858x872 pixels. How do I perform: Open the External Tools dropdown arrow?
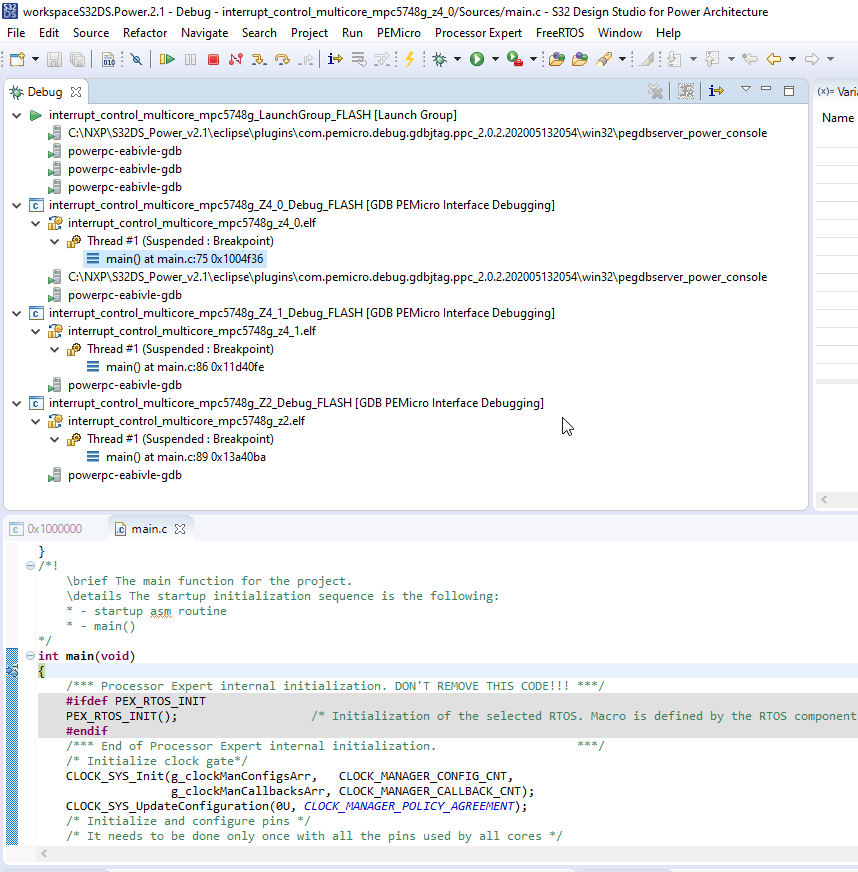pyautogui.click(x=533, y=59)
